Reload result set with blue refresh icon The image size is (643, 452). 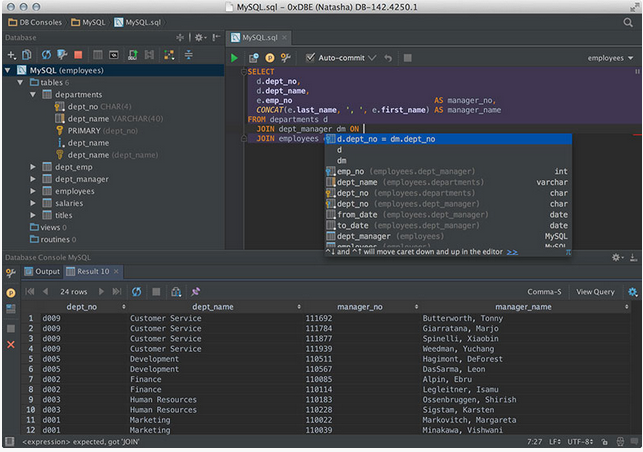[x=137, y=292]
